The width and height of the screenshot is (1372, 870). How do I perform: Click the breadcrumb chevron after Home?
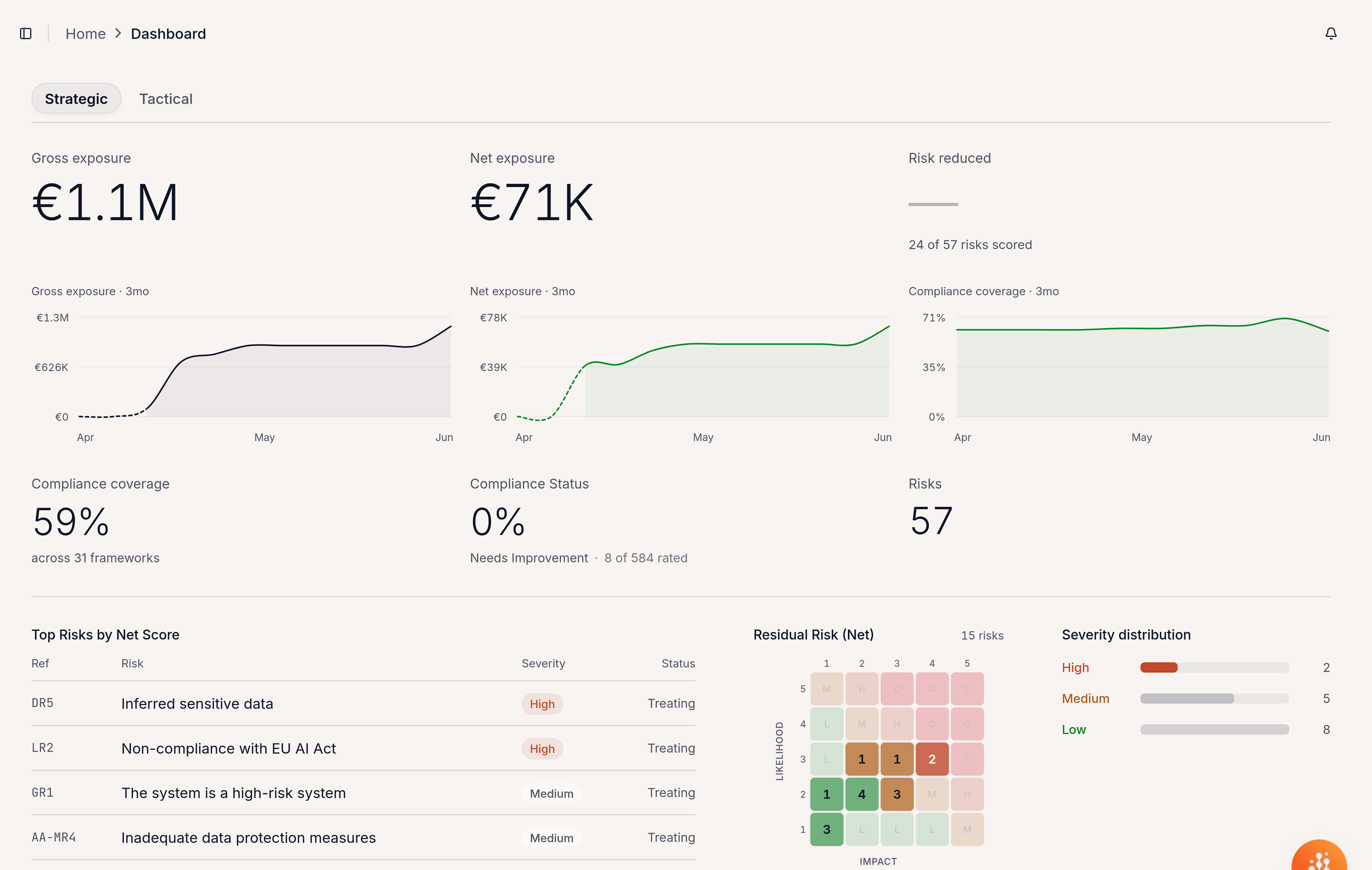[x=118, y=34]
